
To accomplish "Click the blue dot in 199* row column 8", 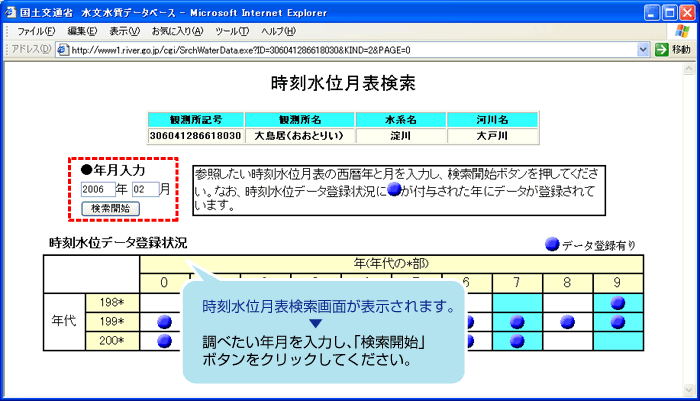I will click(x=567, y=321).
